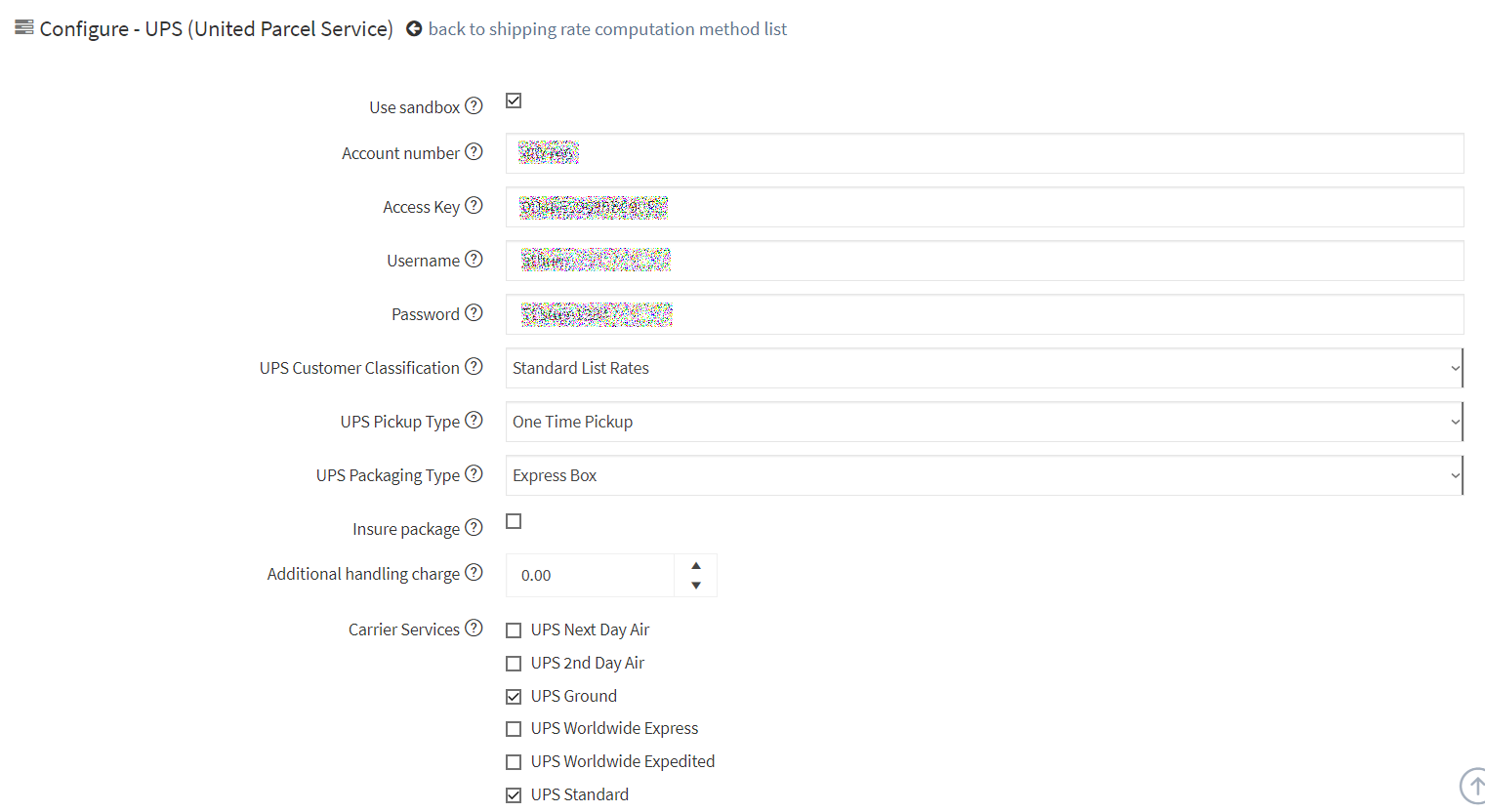Click the UPS Standard label text

(x=580, y=794)
